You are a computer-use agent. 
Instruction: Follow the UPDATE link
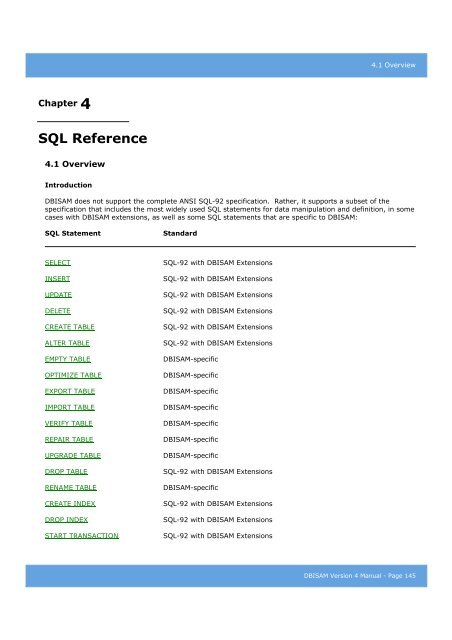click(58, 295)
